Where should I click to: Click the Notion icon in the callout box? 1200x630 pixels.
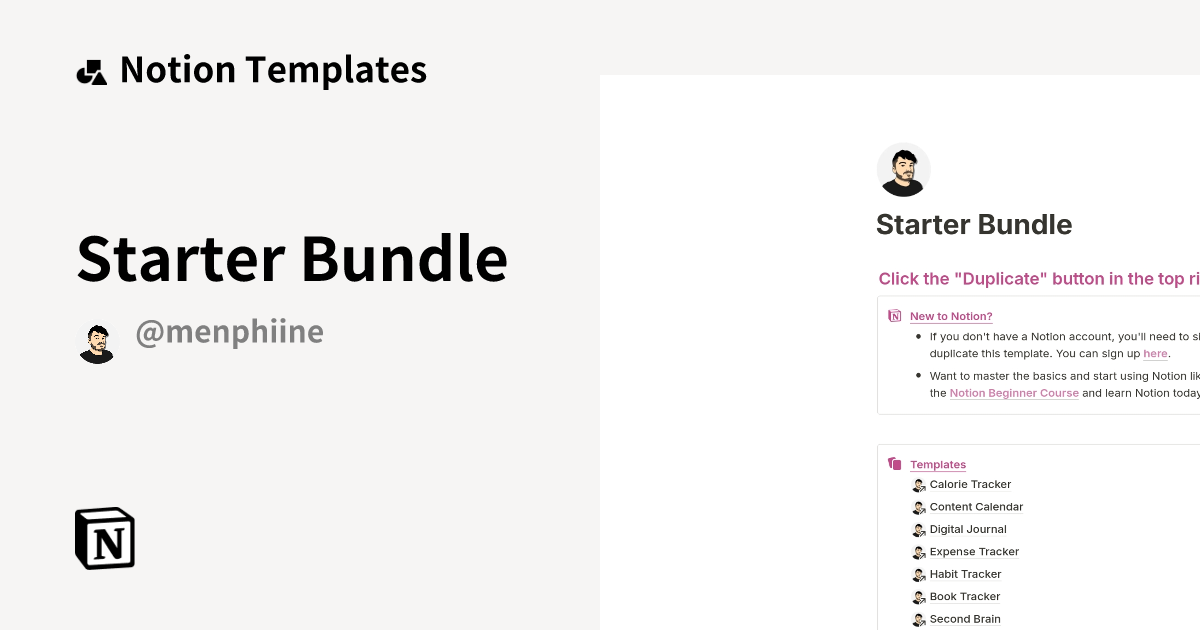coord(894,314)
